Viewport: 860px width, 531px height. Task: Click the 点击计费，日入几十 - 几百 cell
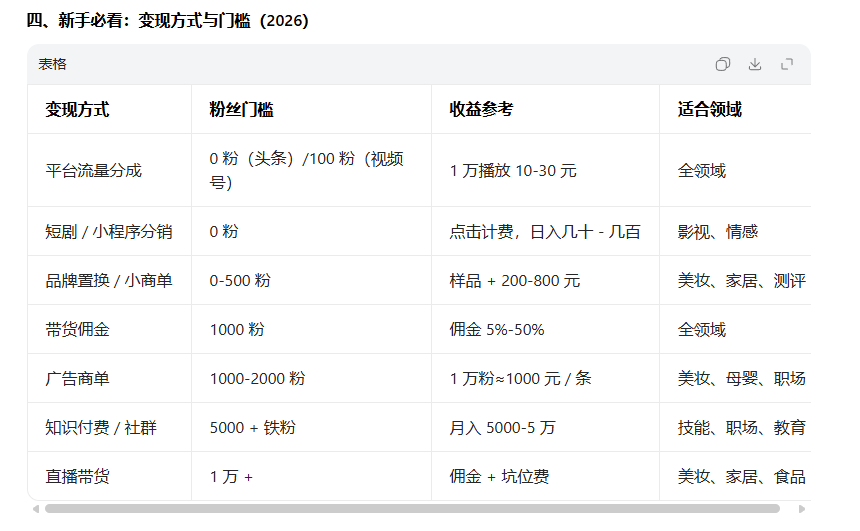pos(545,231)
